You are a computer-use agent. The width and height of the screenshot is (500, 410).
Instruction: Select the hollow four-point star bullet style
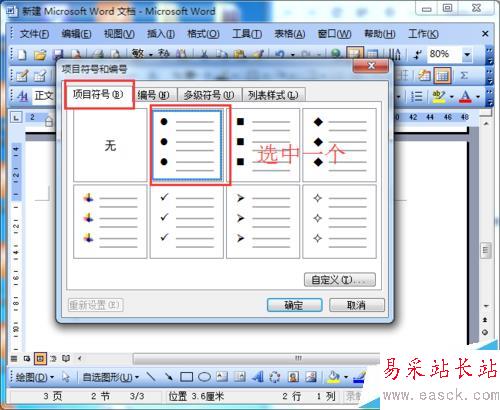(x=339, y=222)
